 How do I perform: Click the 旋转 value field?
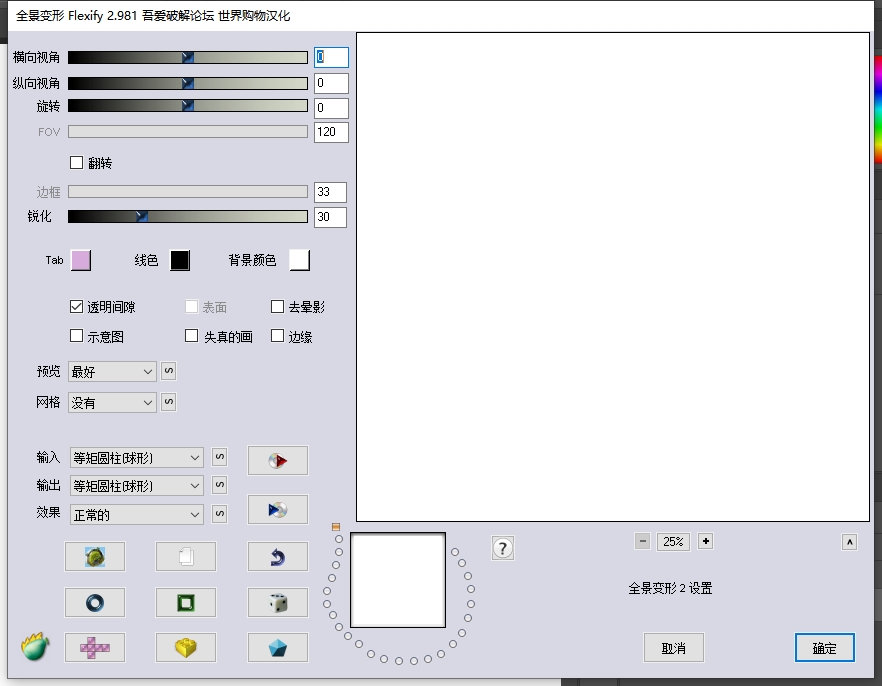pos(331,108)
